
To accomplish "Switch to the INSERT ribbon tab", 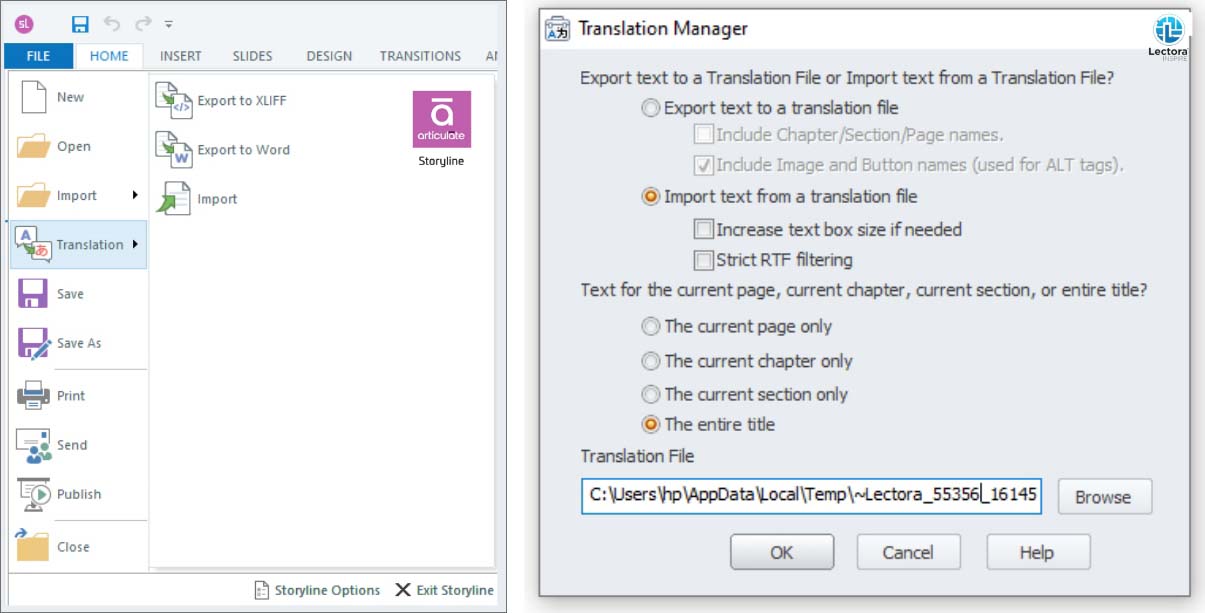I will (x=181, y=56).
